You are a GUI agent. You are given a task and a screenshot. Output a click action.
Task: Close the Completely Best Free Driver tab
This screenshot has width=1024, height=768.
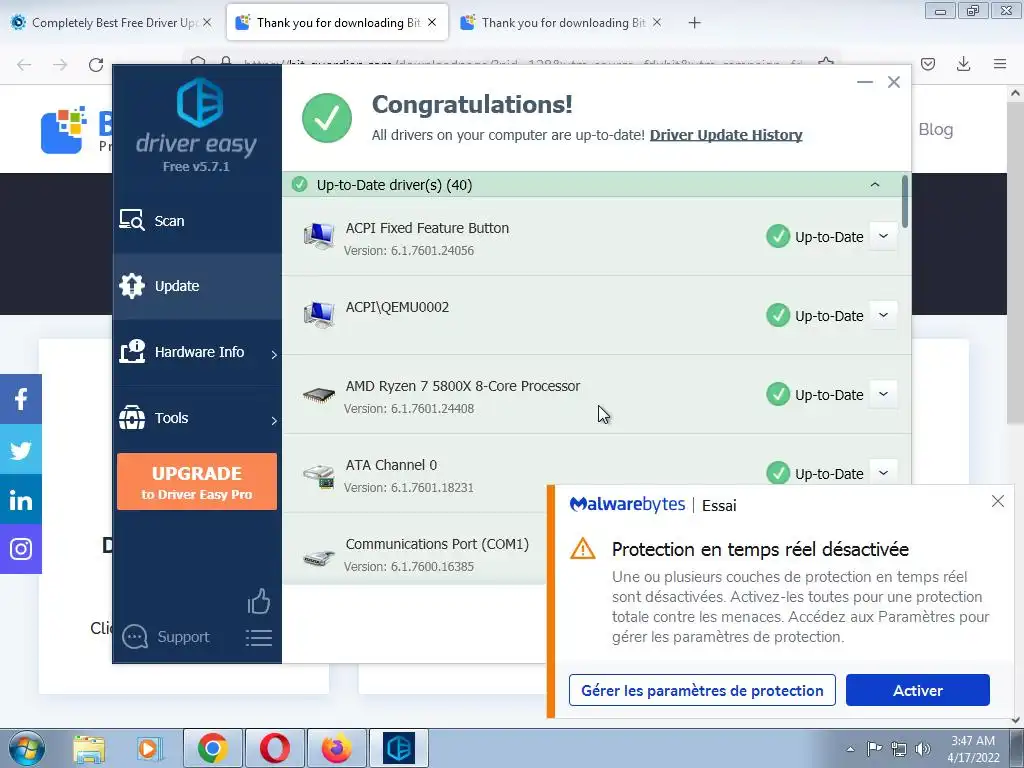pos(207,22)
